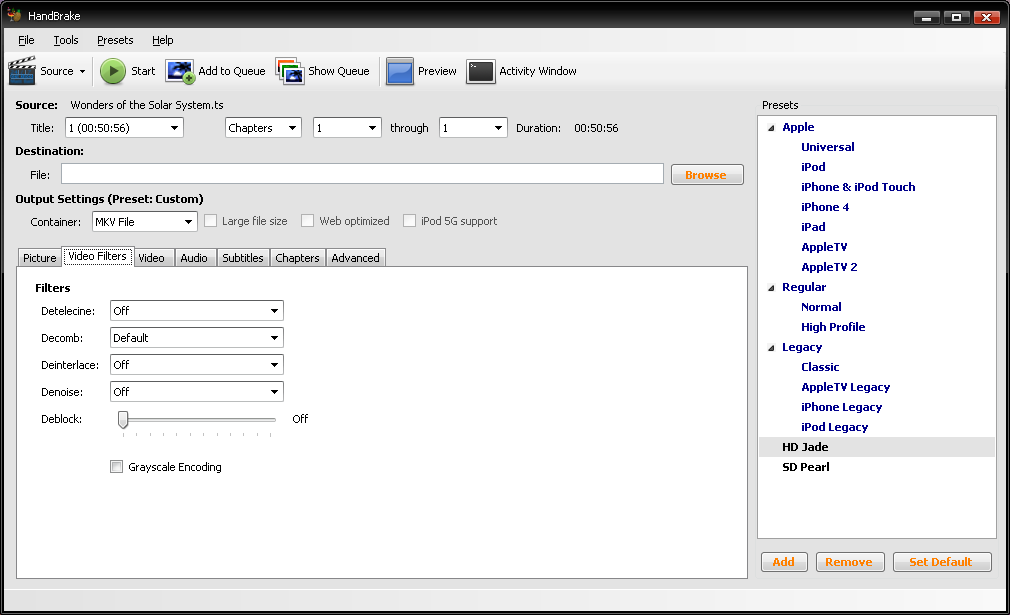Open the Chapters mode dropdown
Viewport: 1010px width, 615px height.
263,128
